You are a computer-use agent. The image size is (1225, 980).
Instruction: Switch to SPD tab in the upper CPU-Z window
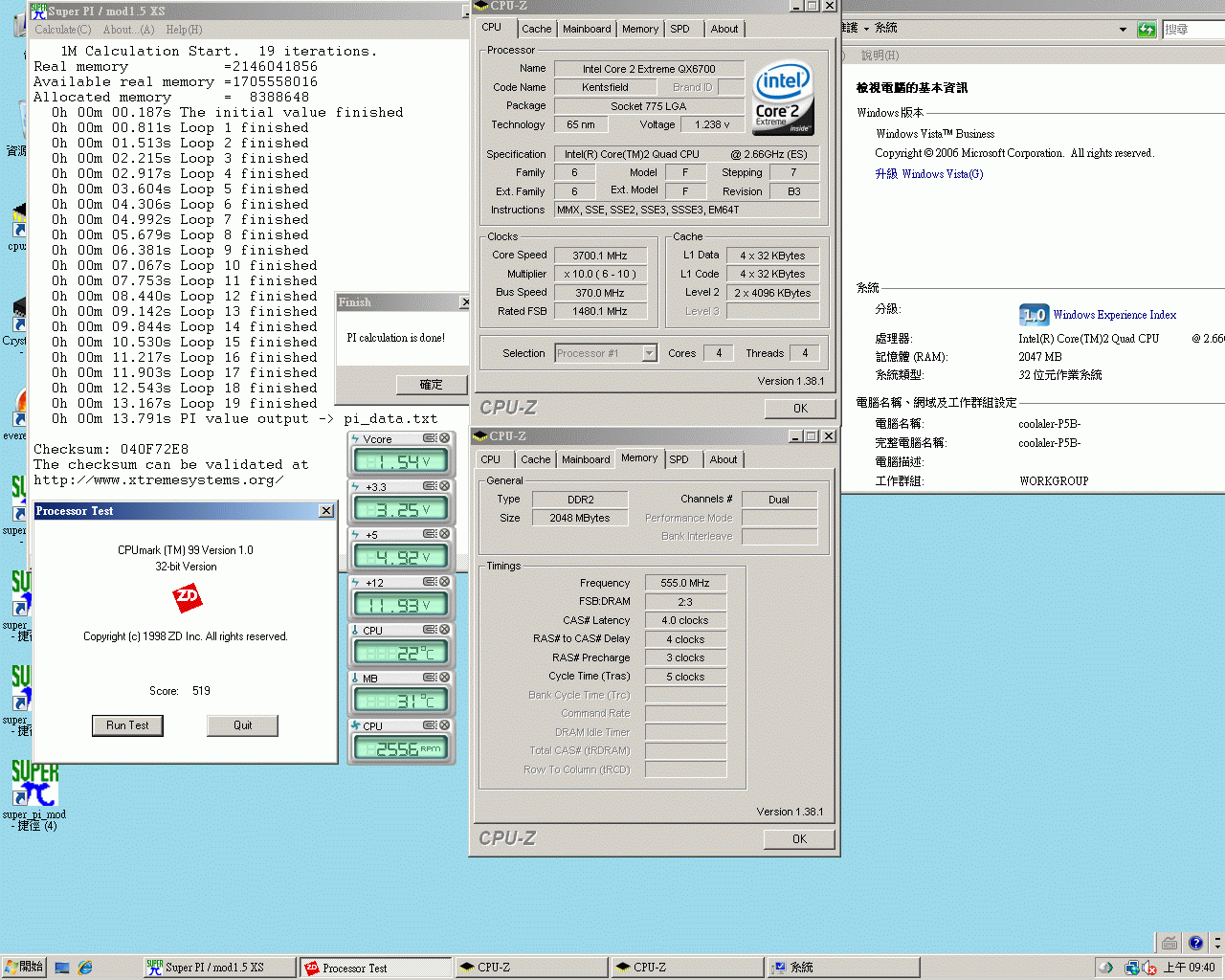coord(679,29)
